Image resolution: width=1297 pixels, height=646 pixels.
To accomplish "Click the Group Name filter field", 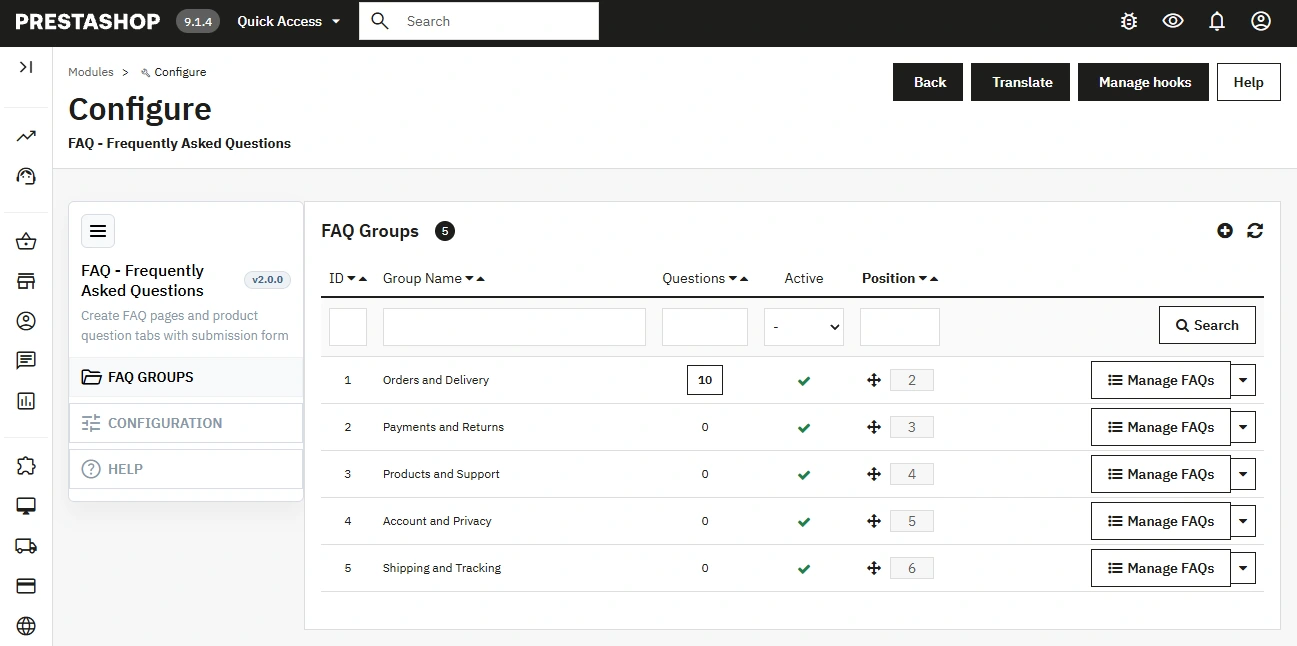I will pyautogui.click(x=514, y=327).
